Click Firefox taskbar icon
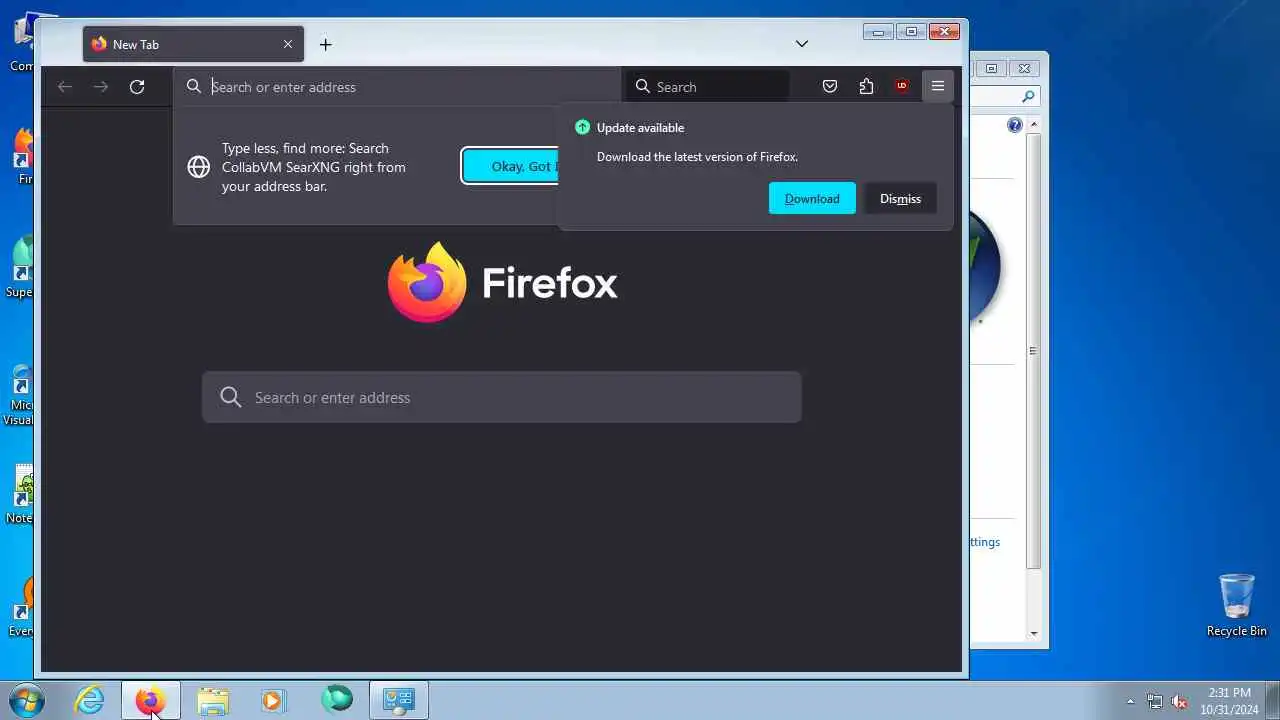 point(151,700)
